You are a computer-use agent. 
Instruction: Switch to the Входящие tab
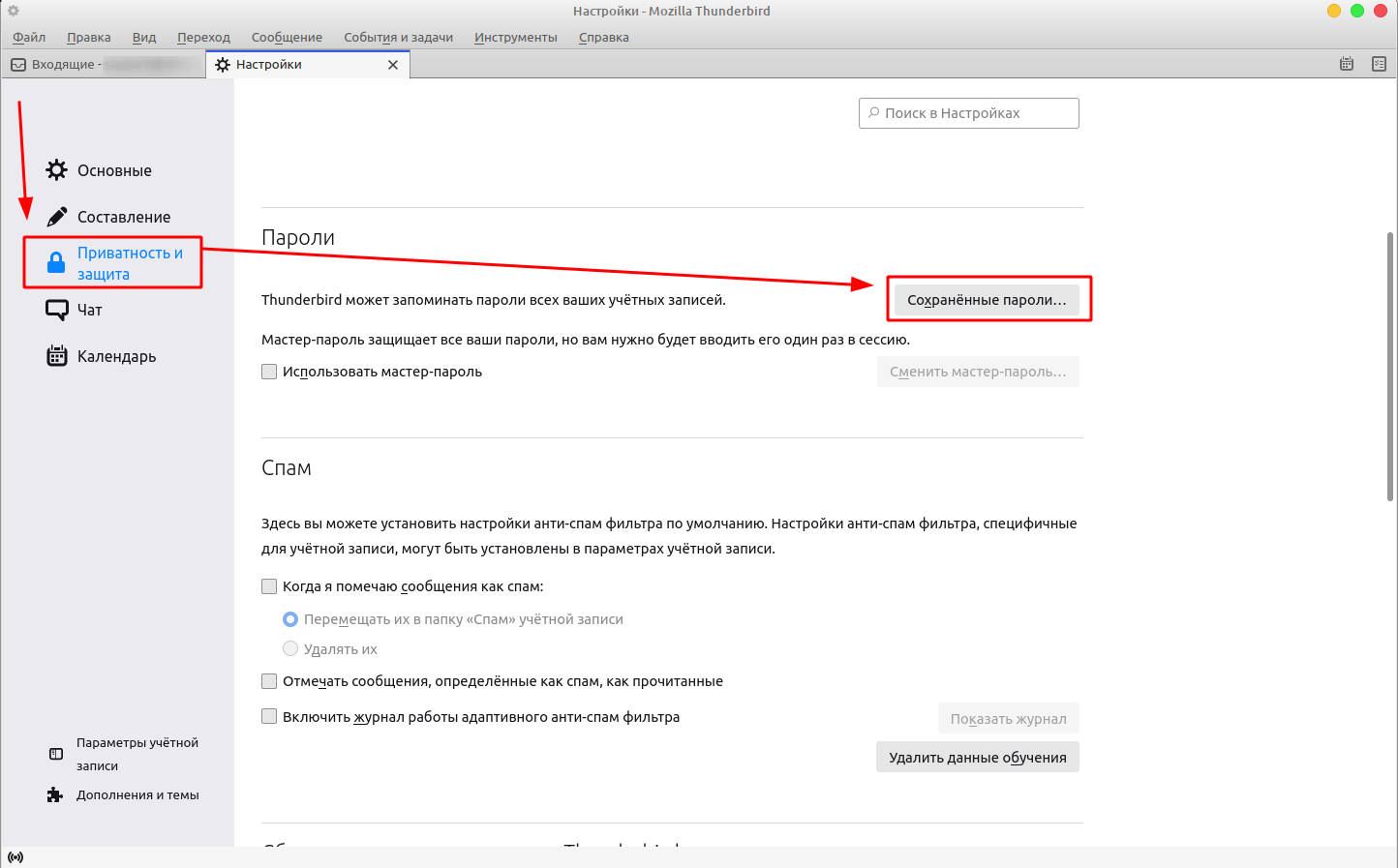pos(63,64)
